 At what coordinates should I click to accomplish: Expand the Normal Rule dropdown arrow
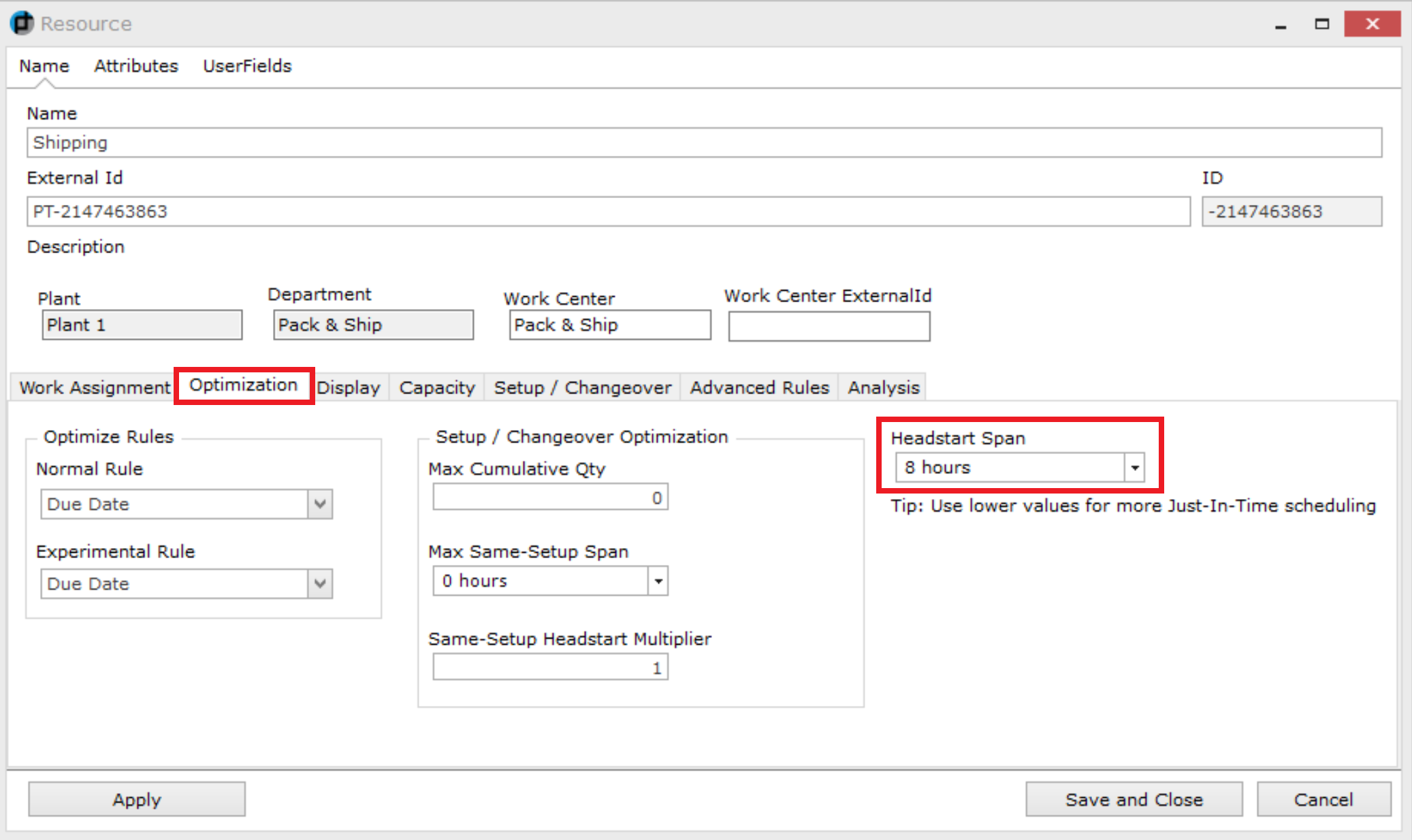pyautogui.click(x=320, y=504)
